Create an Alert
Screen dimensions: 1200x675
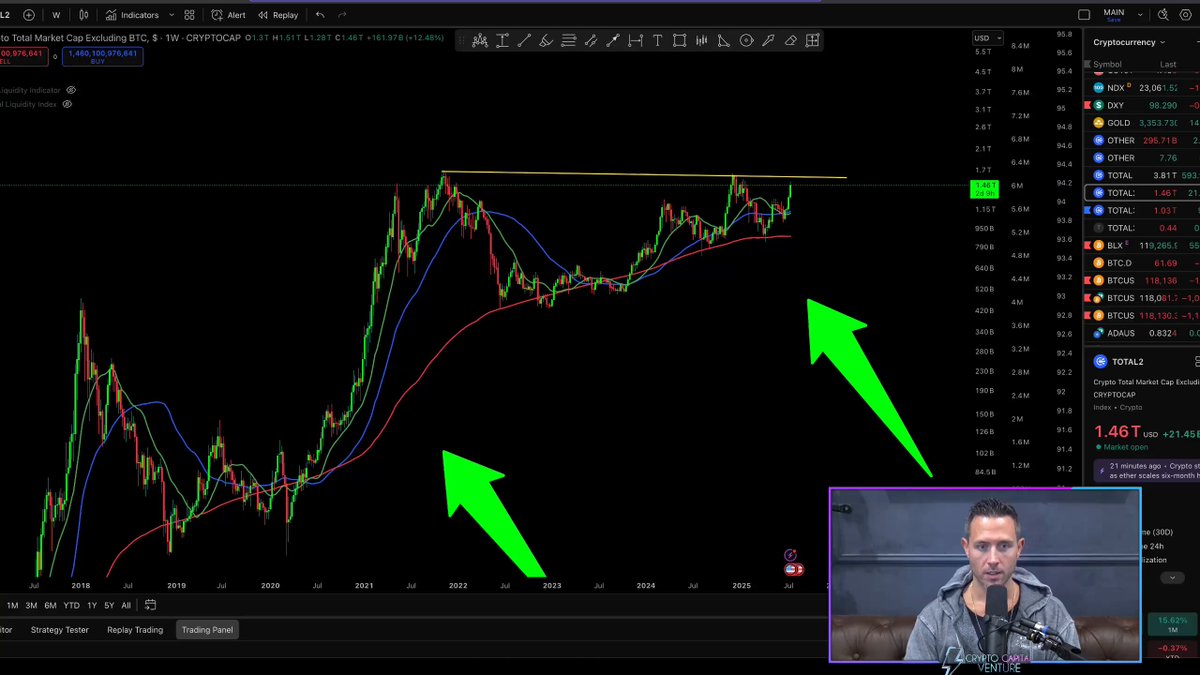point(229,15)
